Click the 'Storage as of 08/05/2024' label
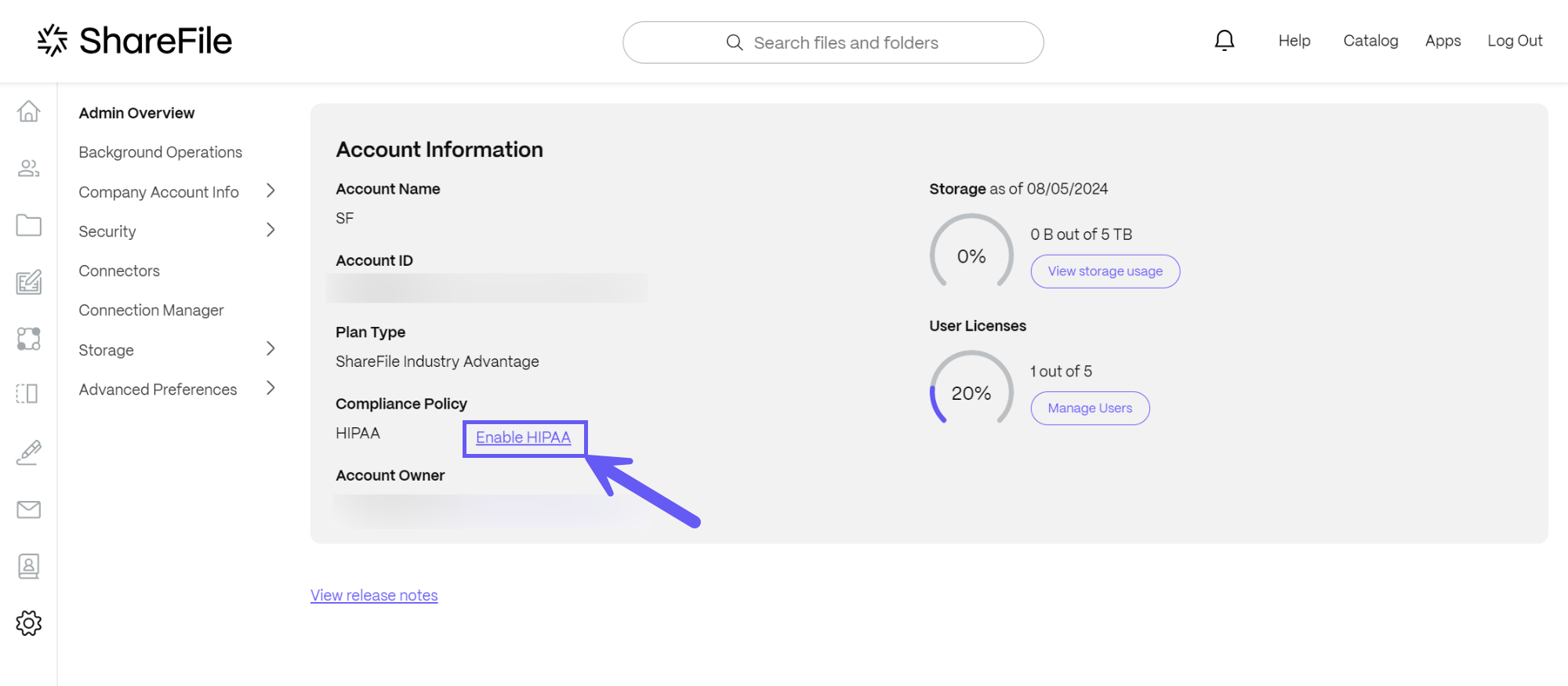 1018,189
